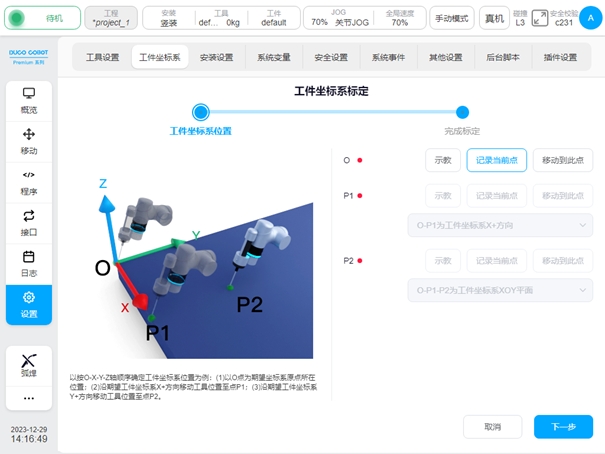Switch to the 工具设置 tab
Image resolution: width=605 pixels, height=454 pixels.
coord(102,57)
